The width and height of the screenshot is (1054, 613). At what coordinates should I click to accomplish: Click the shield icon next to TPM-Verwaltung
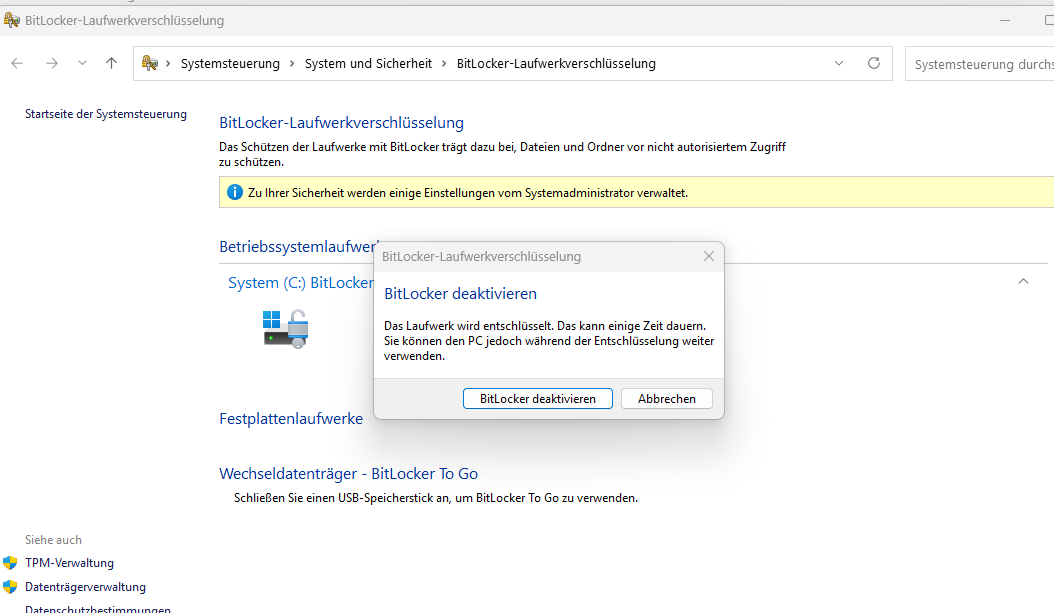click(10, 563)
